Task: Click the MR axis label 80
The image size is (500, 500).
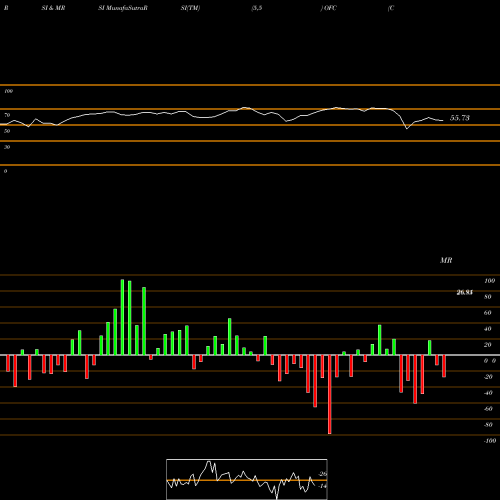Action: (x=488, y=297)
